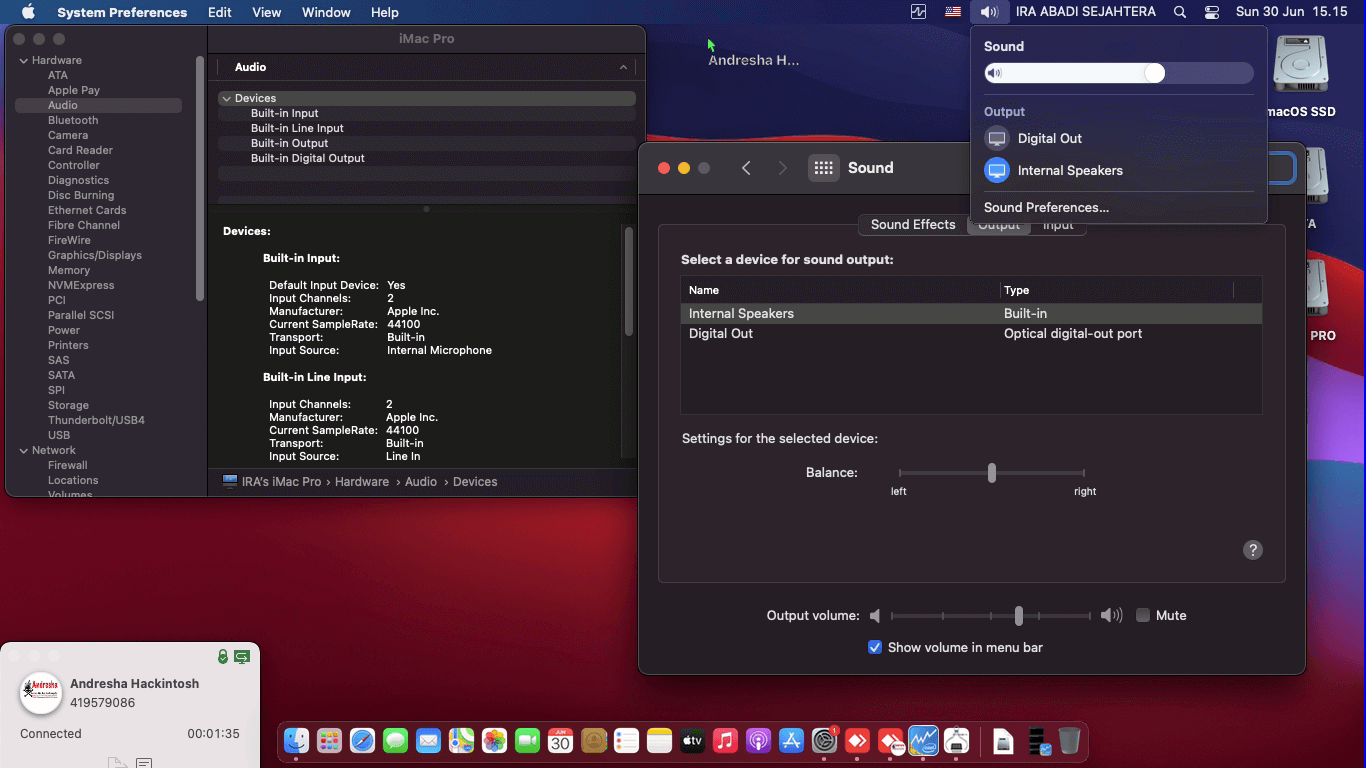Uncheck Show volume in menu bar

tap(875, 647)
